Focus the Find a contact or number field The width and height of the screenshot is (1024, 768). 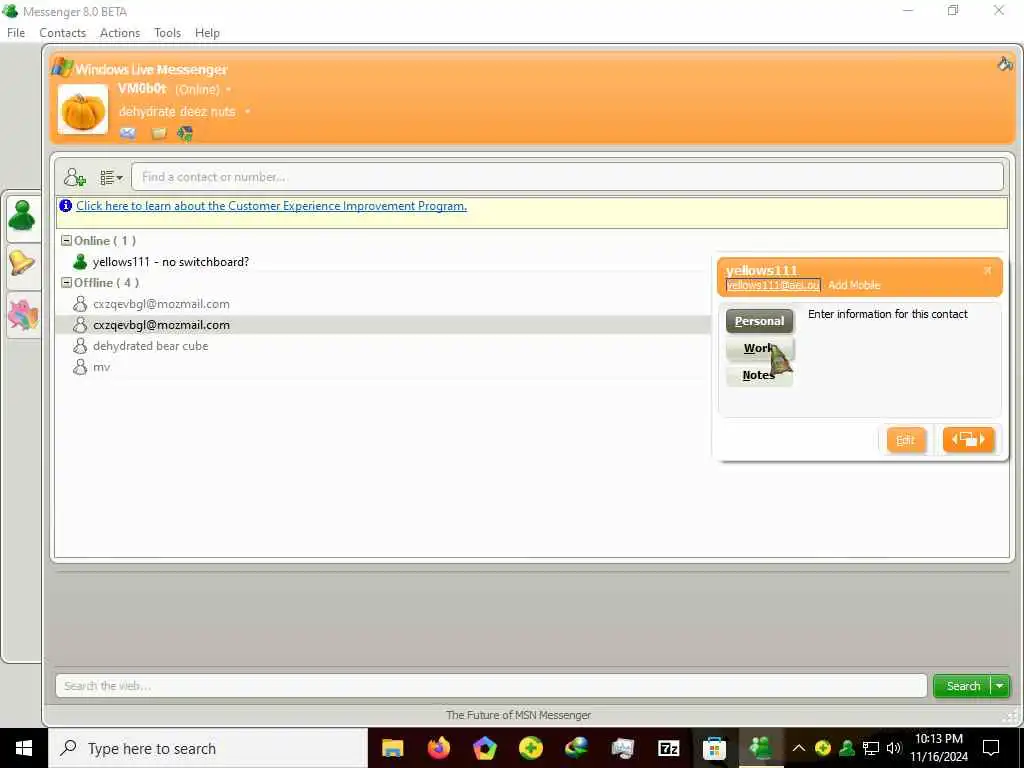click(567, 177)
